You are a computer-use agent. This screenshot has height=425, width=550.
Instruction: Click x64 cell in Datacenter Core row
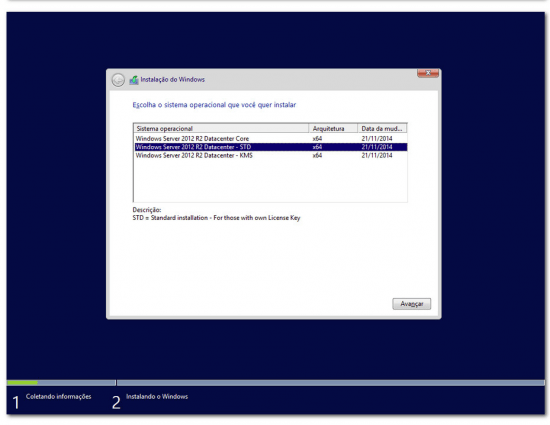[317, 139]
